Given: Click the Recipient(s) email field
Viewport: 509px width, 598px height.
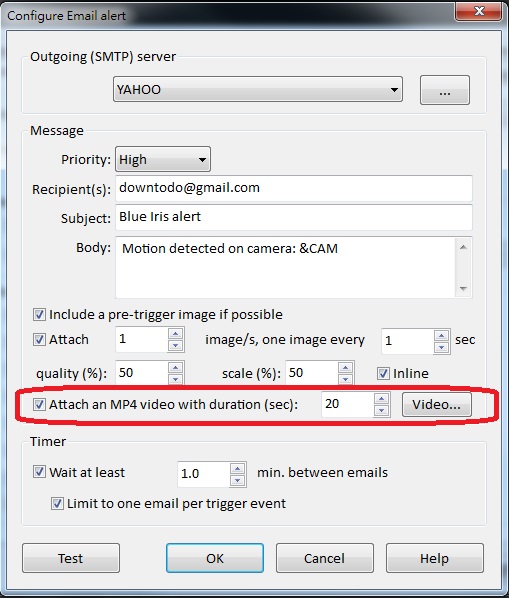Looking at the screenshot, I should click(294, 188).
